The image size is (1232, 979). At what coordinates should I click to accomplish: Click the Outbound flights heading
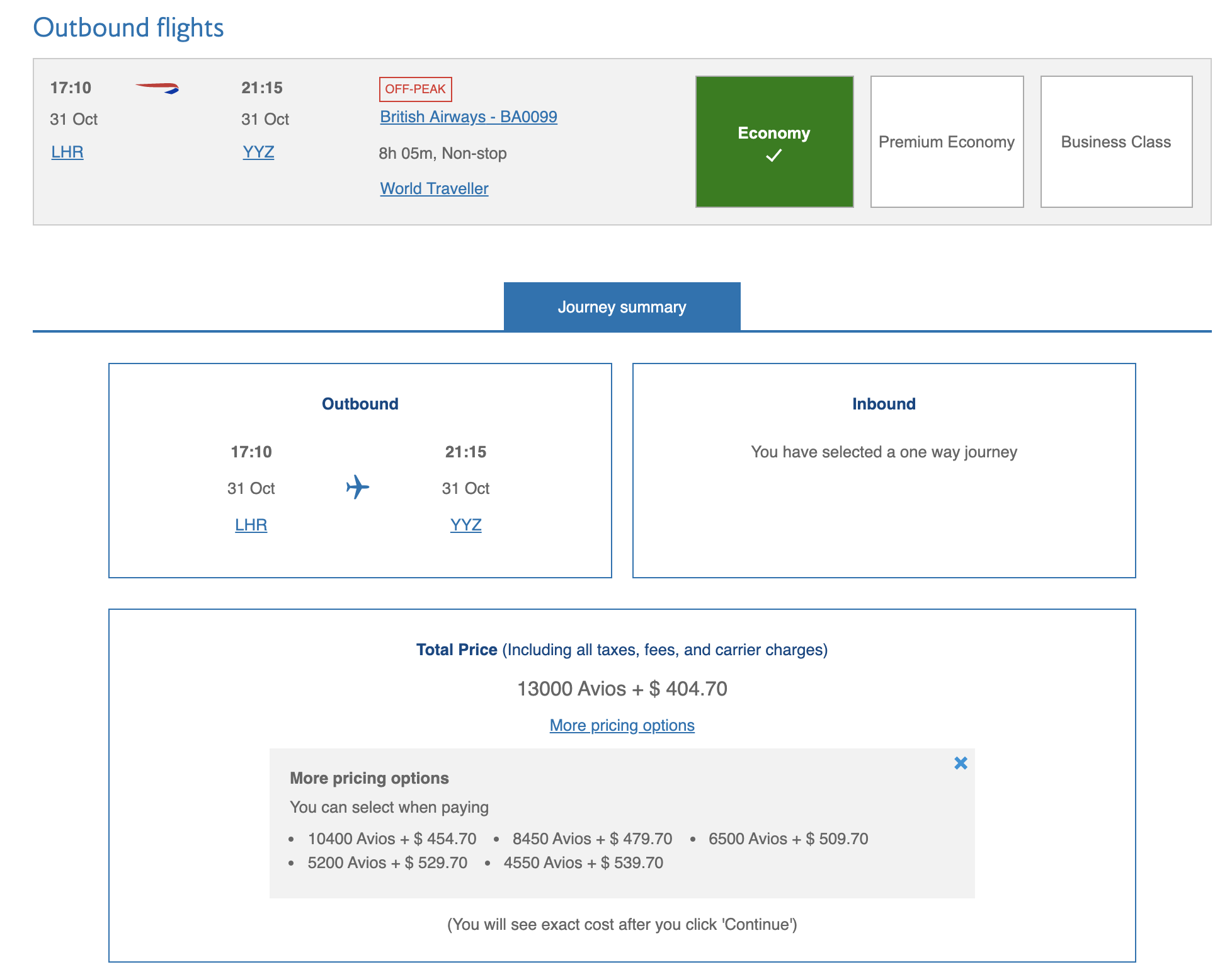[128, 28]
